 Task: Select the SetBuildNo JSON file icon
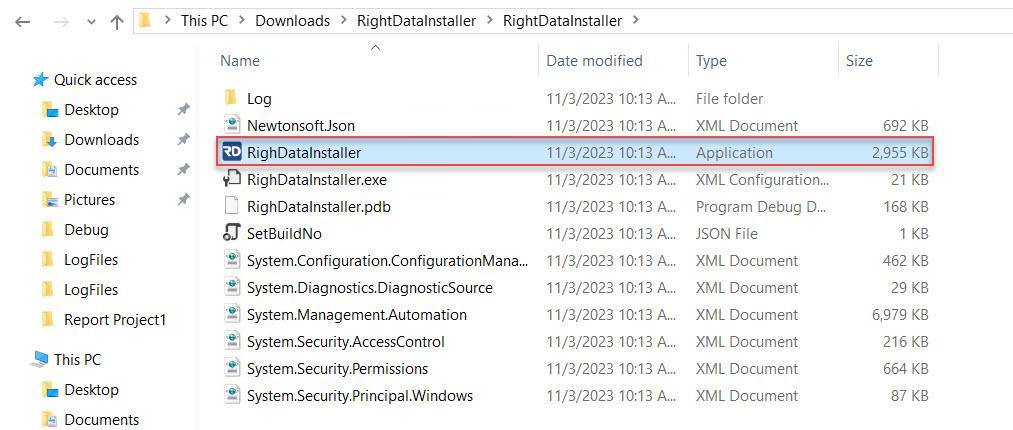tap(231, 233)
